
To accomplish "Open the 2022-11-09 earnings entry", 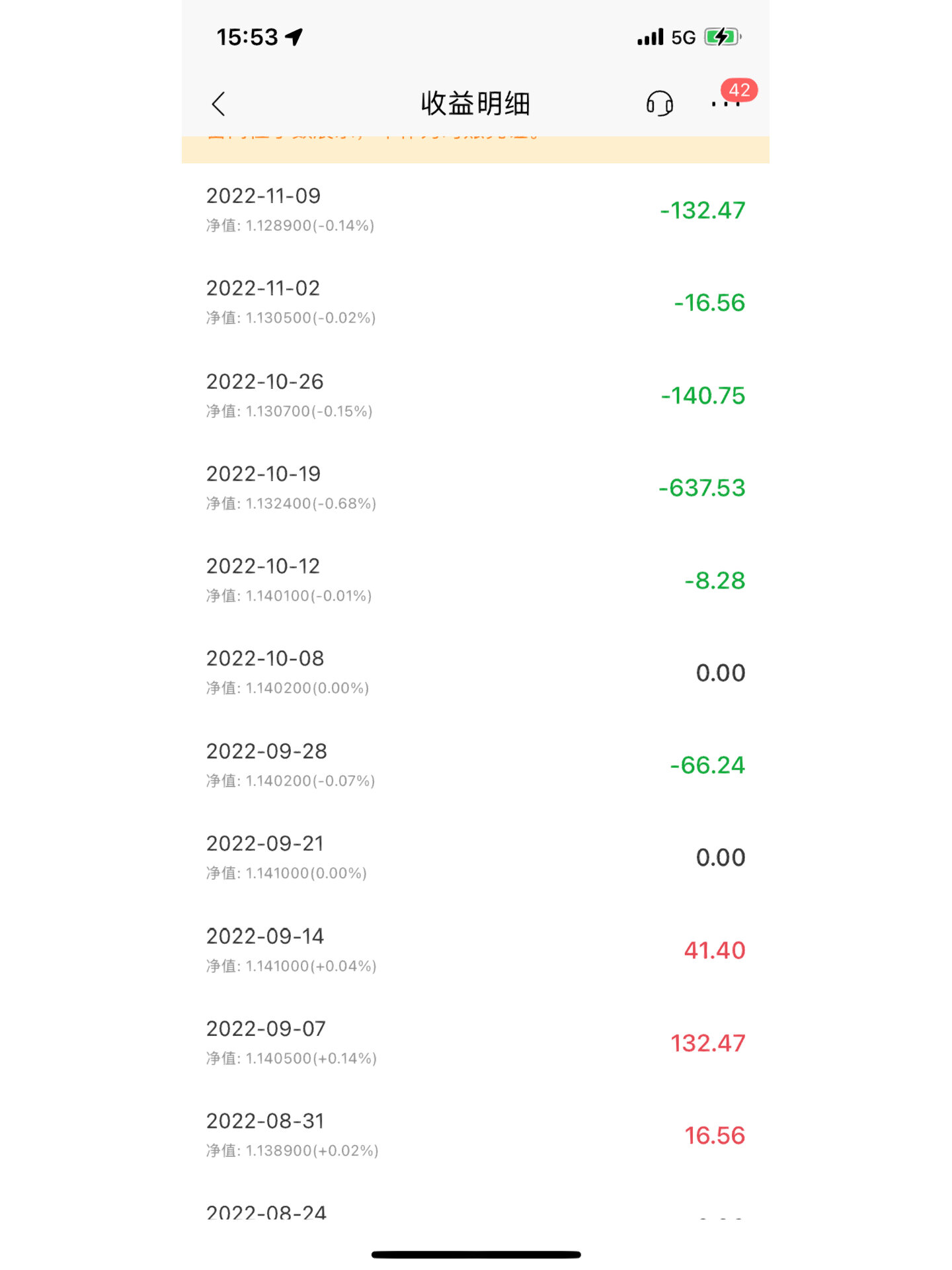I will point(475,210).
